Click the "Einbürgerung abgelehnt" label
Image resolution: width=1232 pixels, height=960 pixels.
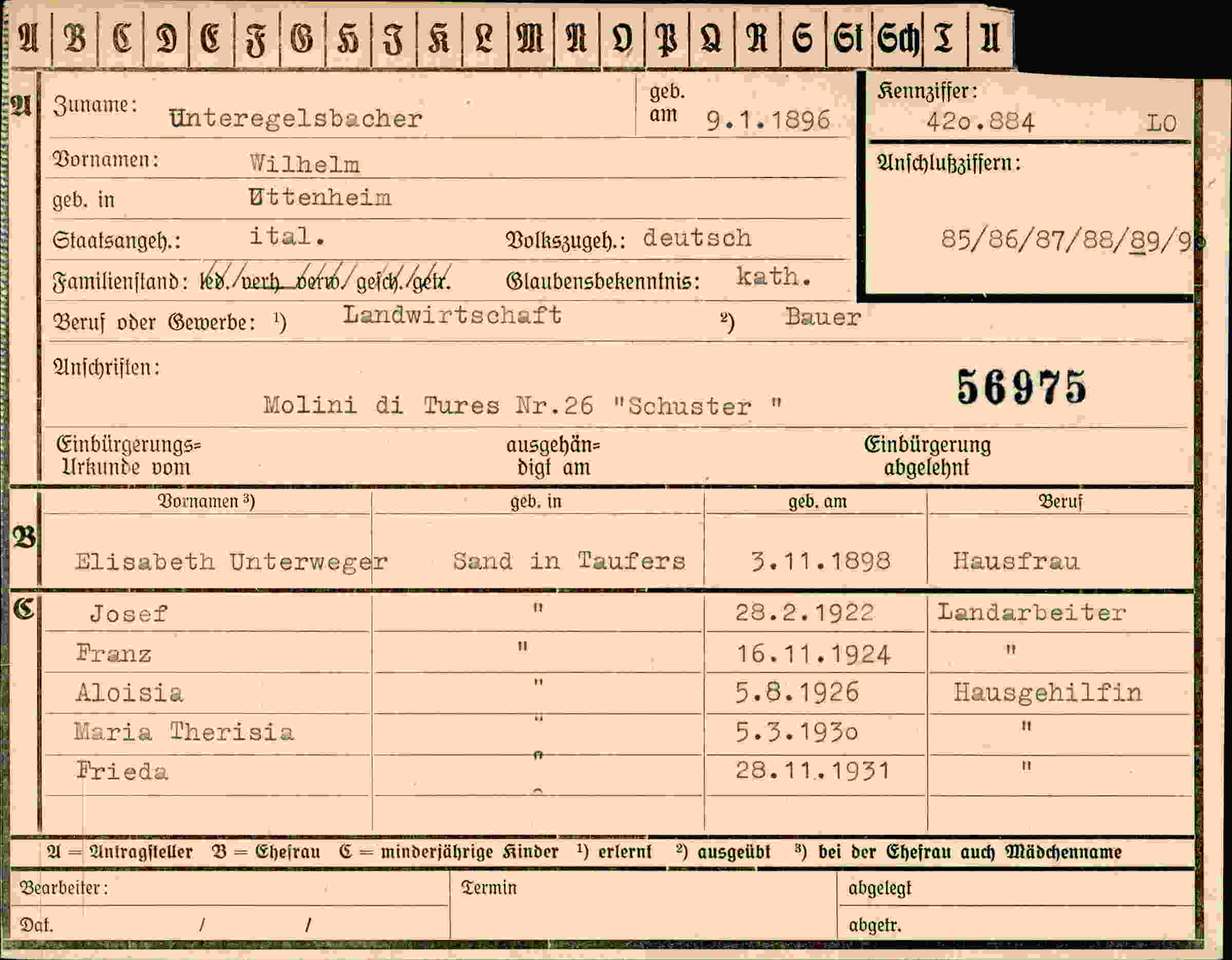pyautogui.click(x=927, y=456)
